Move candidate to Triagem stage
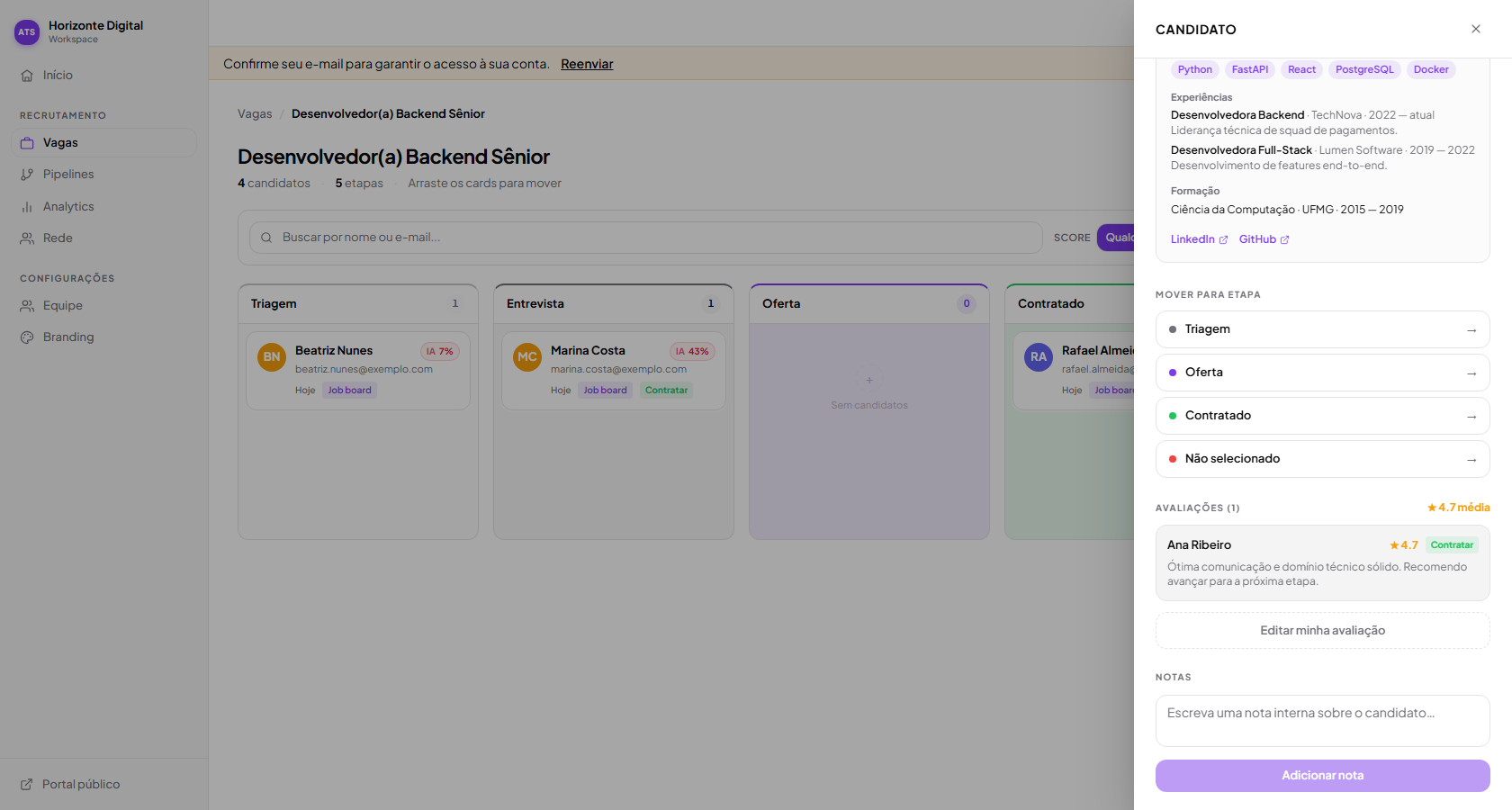1512x810 pixels. click(x=1322, y=329)
